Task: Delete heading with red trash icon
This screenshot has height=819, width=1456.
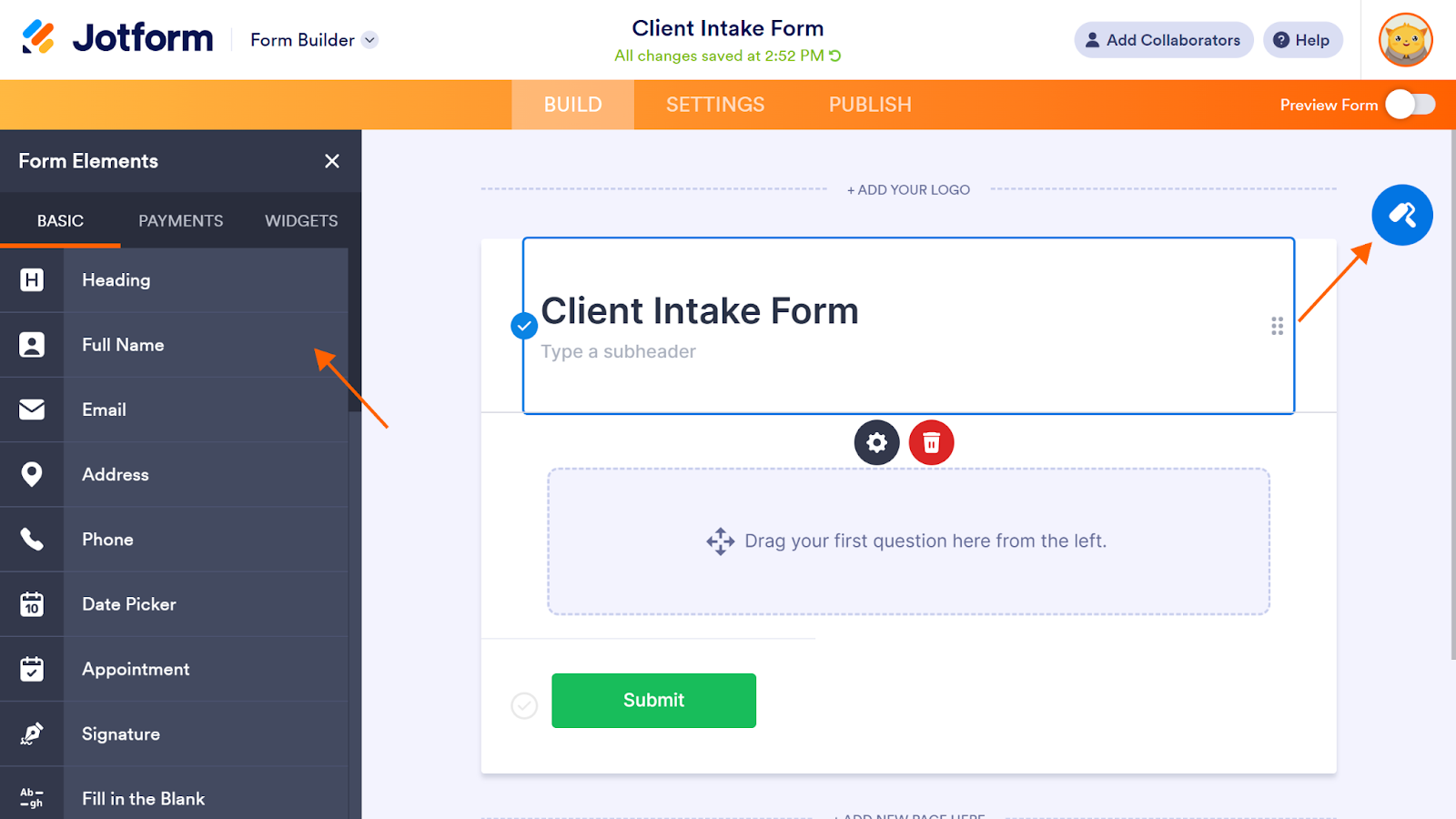Action: [x=931, y=443]
